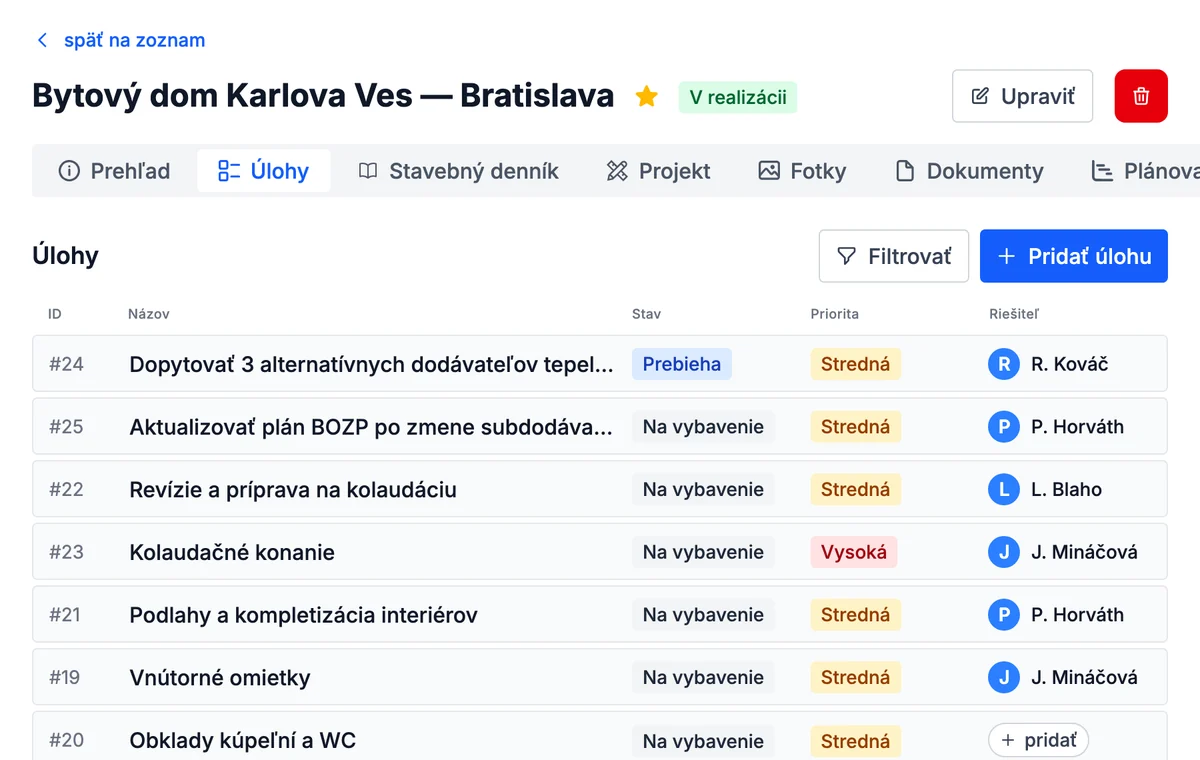The image size is (1200, 760).
Task: Switch to the Projekt tab
Action: (x=658, y=171)
